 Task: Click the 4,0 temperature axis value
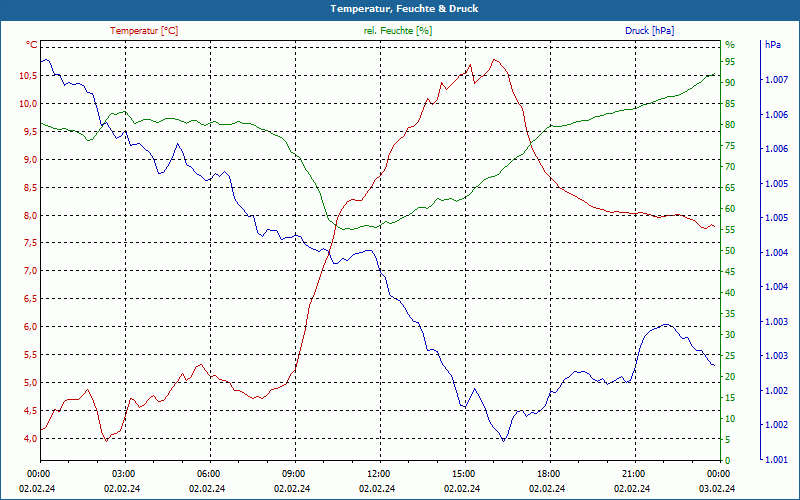tap(31, 439)
